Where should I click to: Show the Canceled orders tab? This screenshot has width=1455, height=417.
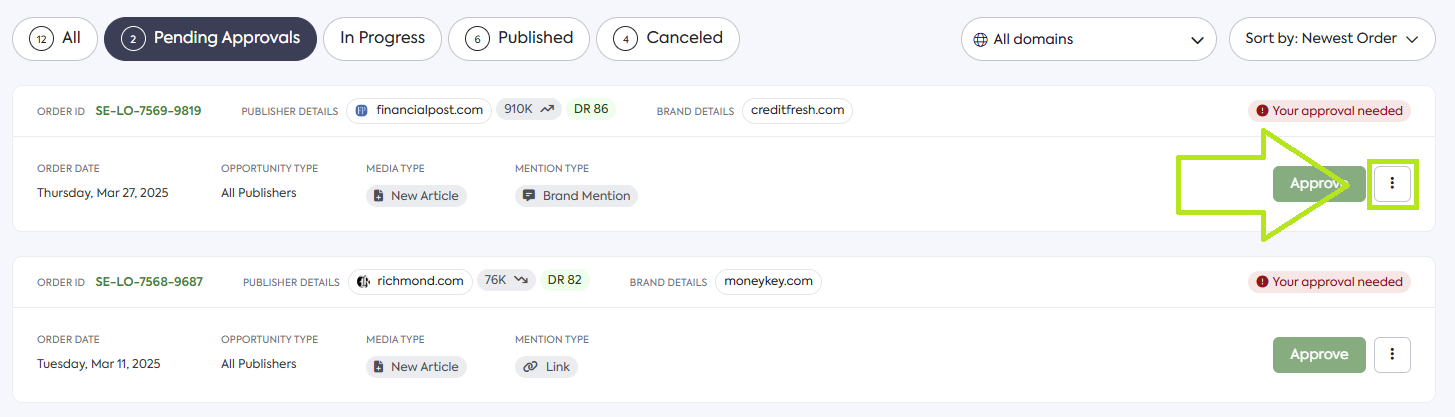tap(667, 39)
